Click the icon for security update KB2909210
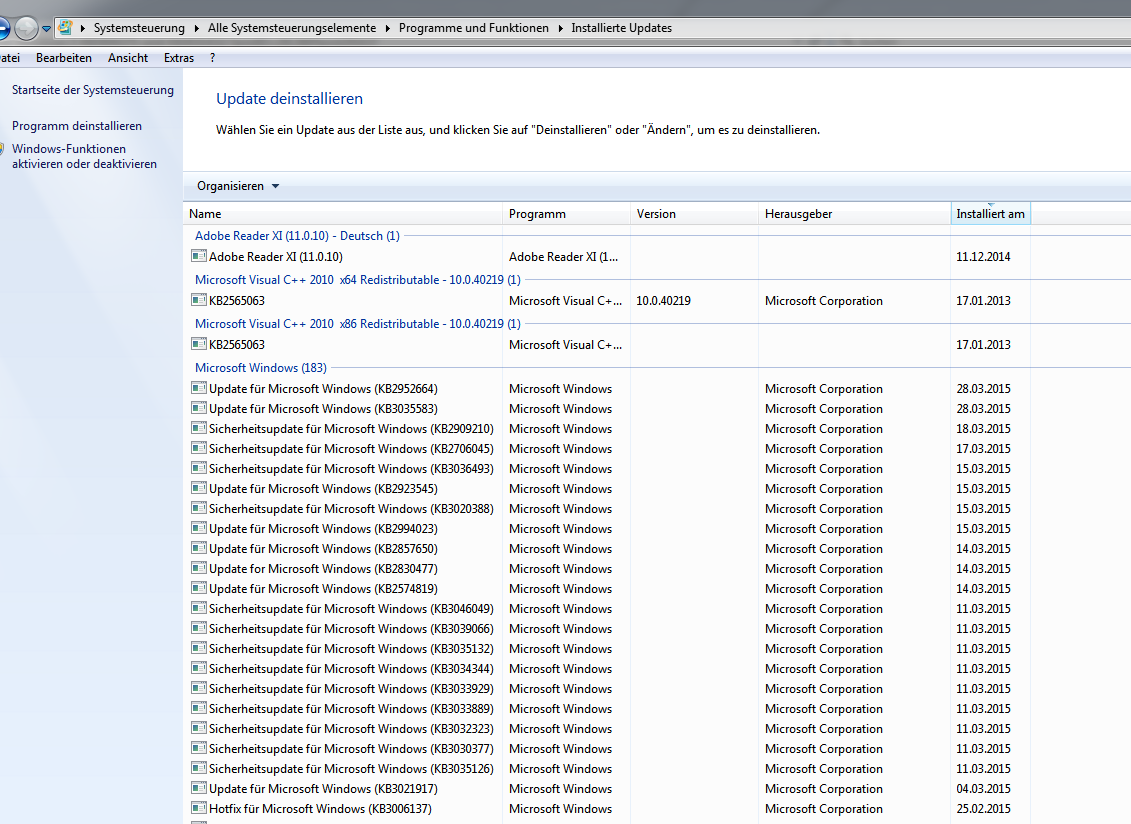 [198, 429]
